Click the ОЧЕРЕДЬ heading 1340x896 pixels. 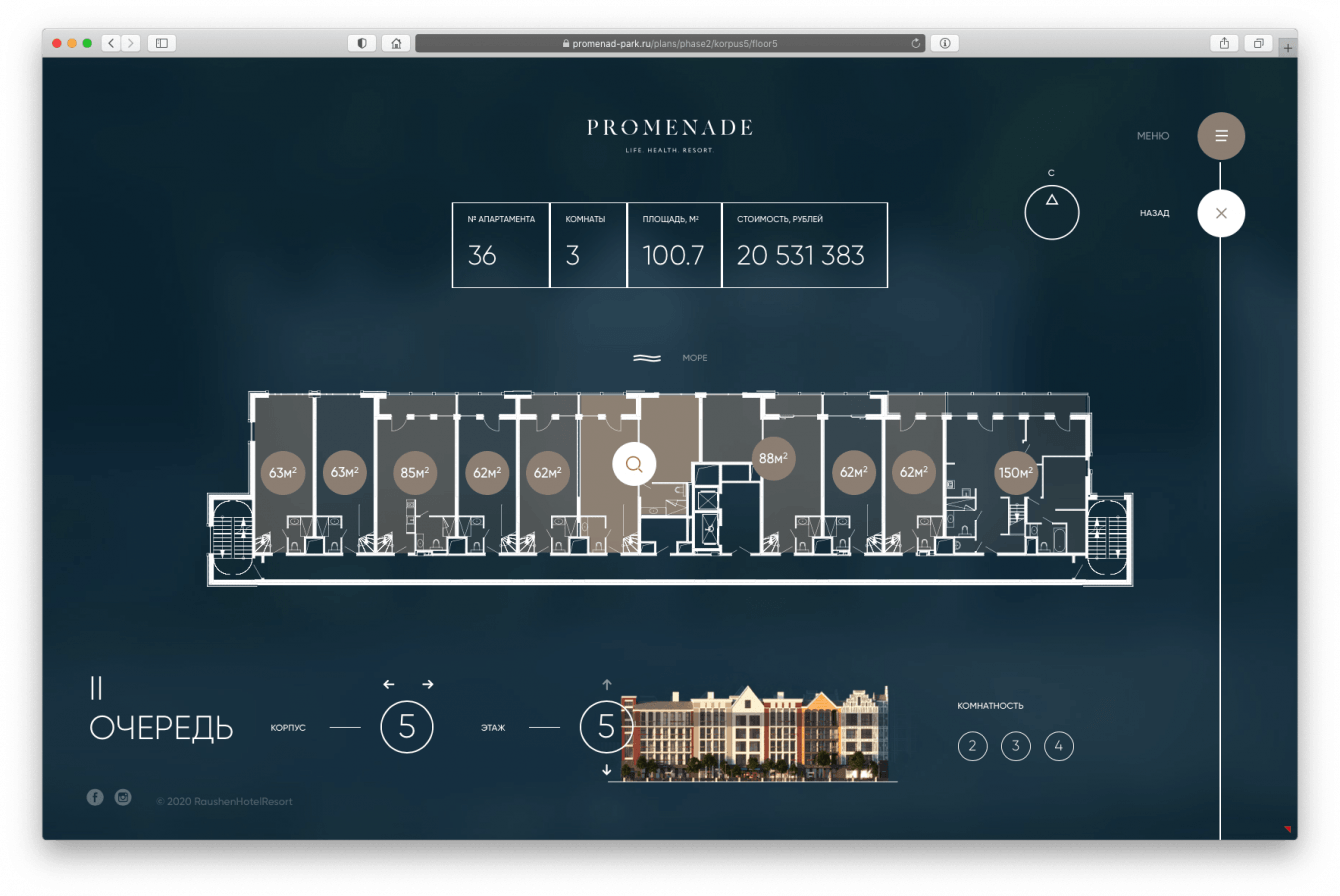(x=161, y=728)
